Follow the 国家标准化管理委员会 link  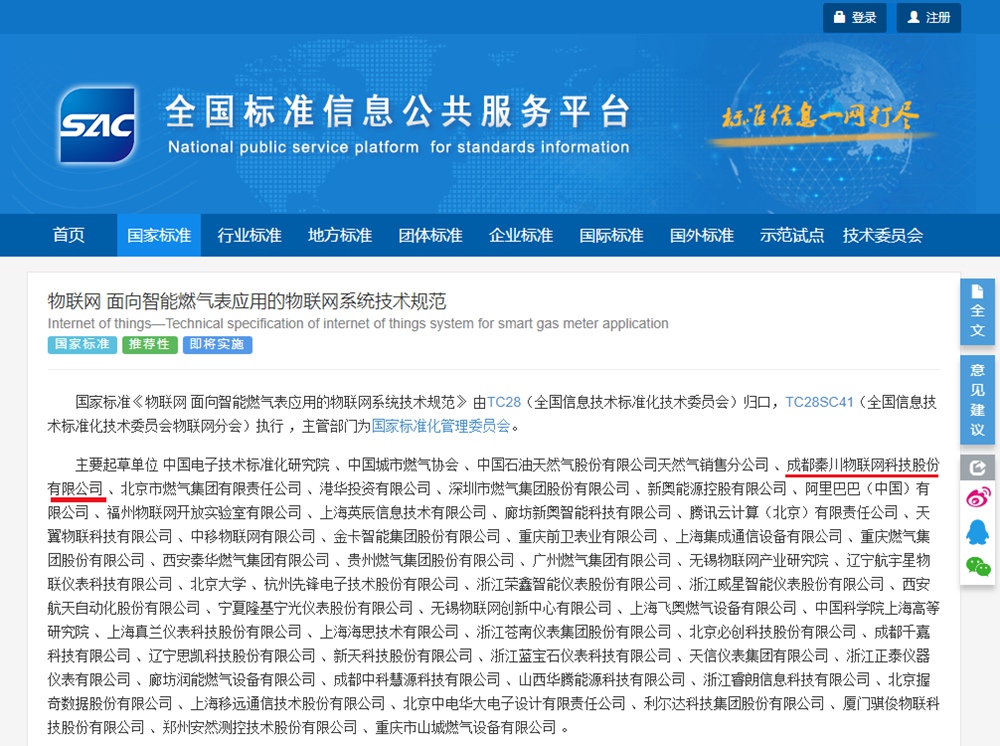pos(441,426)
